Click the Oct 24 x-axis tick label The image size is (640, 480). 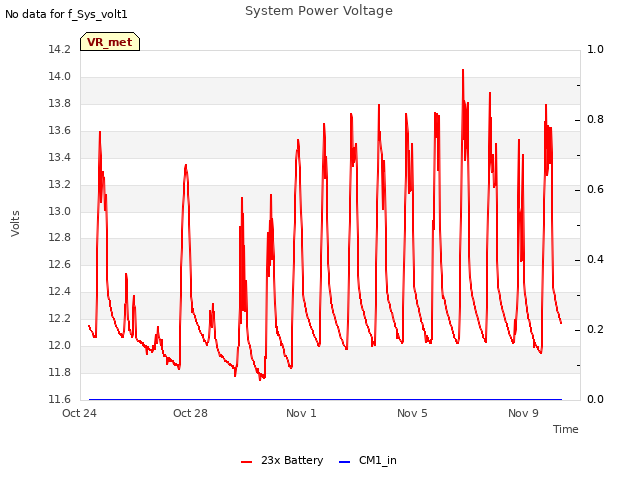pos(79,413)
